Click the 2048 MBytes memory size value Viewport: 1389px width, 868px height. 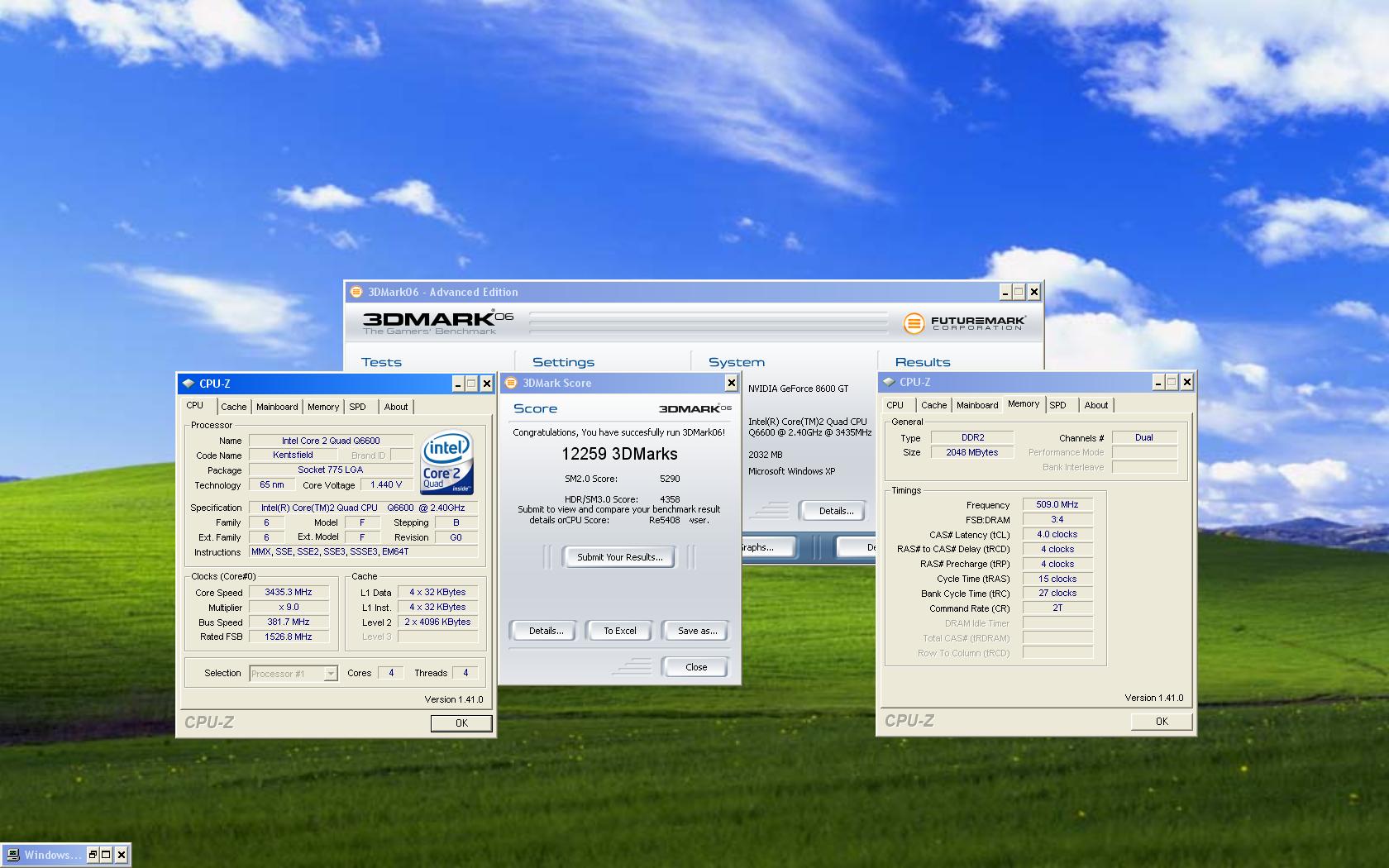972,452
